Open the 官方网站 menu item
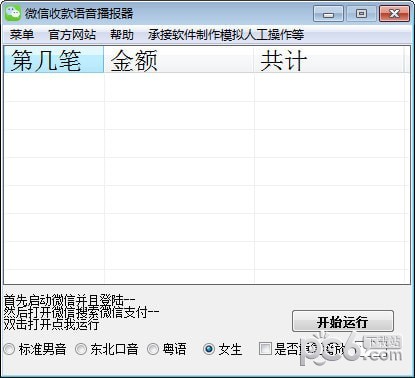Viewport: 415px width, 378px height. [x=72, y=35]
